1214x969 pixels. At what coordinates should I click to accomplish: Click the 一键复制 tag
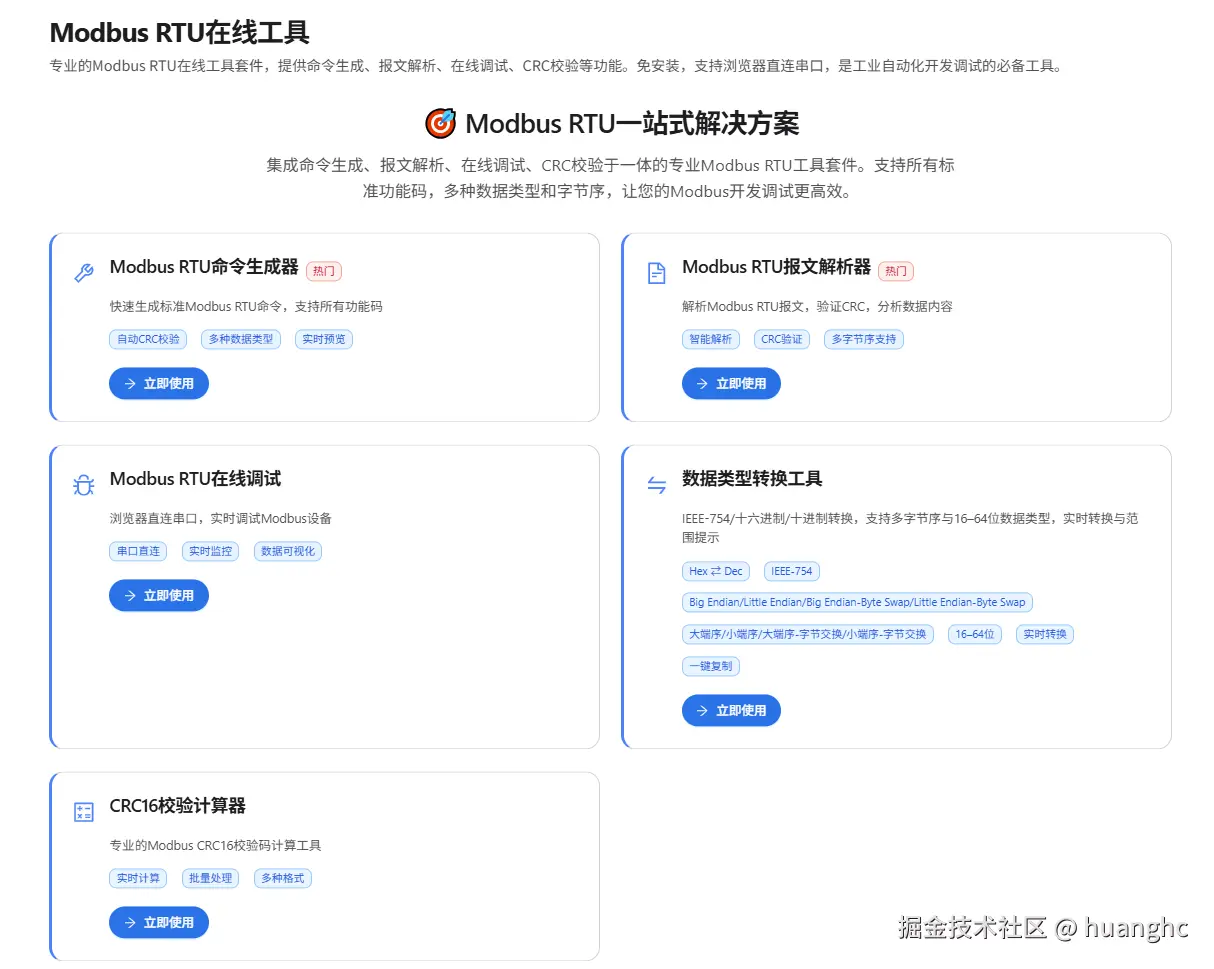click(x=711, y=666)
